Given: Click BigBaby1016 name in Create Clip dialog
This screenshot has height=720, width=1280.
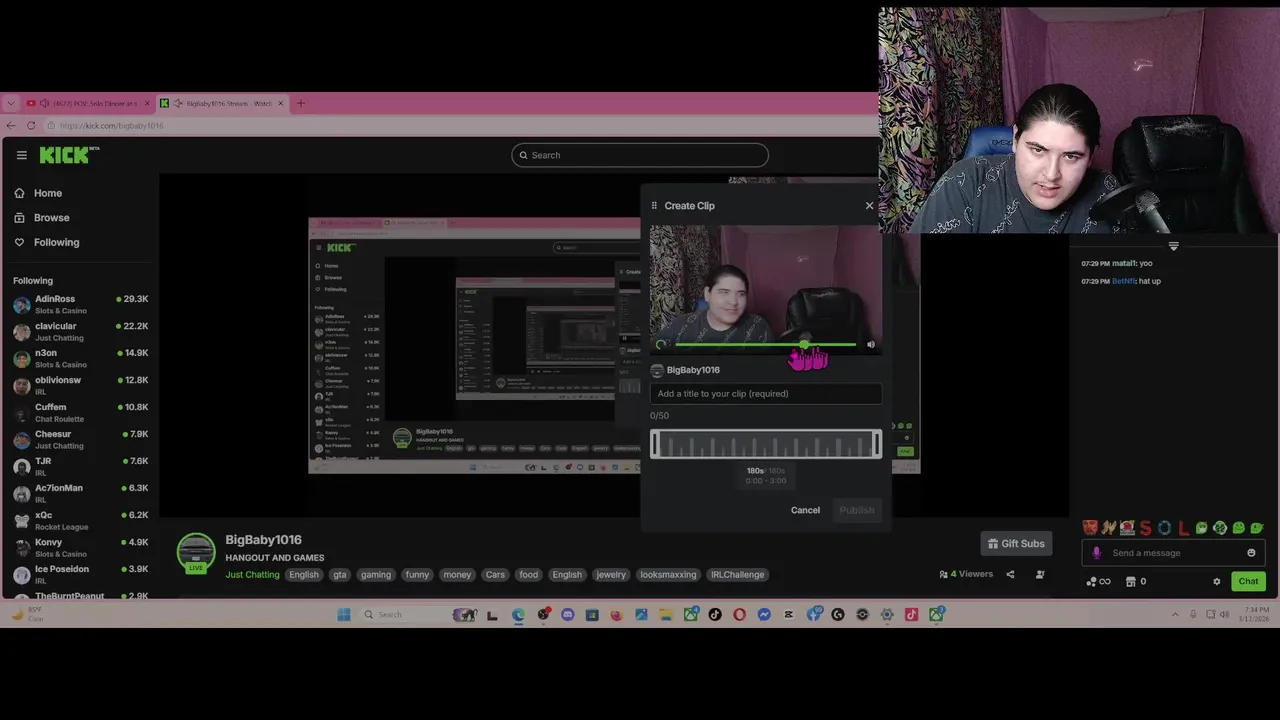Looking at the screenshot, I should (693, 370).
